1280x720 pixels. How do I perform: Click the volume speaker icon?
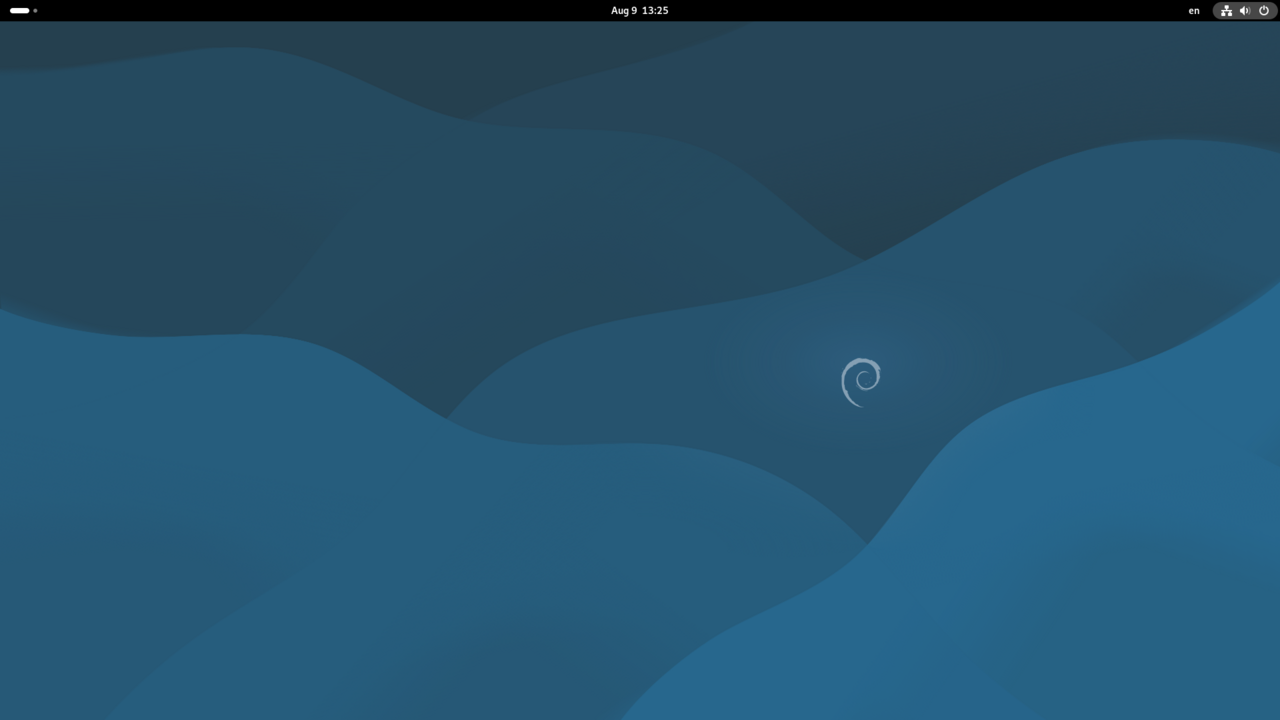(x=1244, y=11)
